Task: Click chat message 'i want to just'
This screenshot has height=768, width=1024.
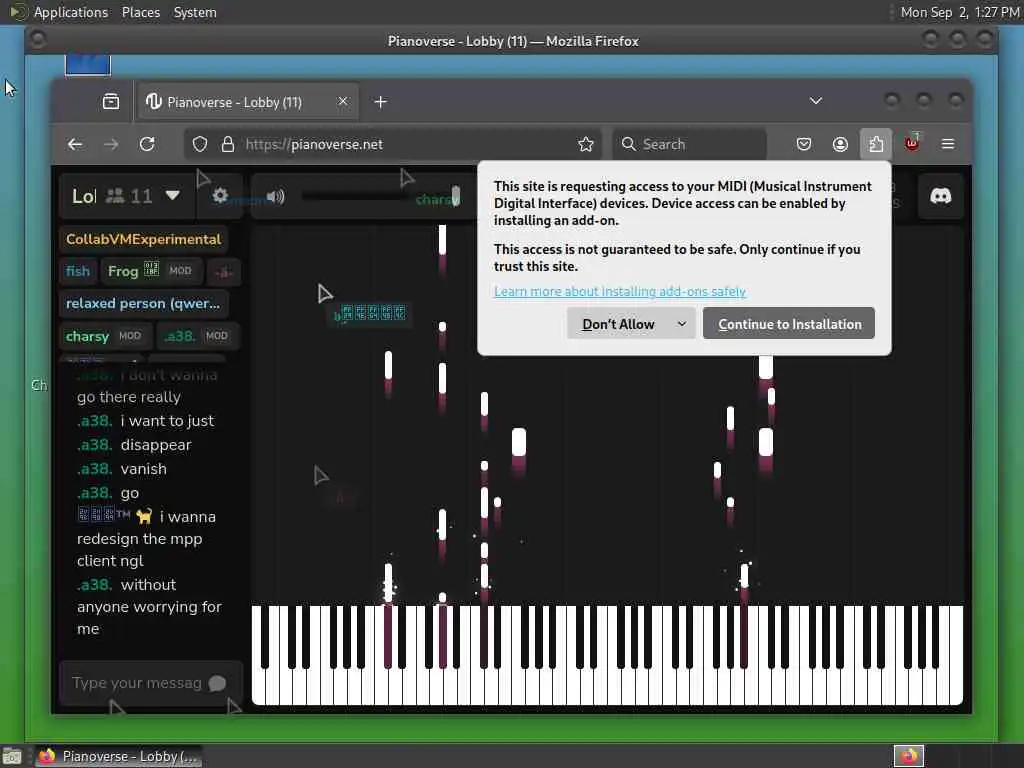Action: click(167, 421)
